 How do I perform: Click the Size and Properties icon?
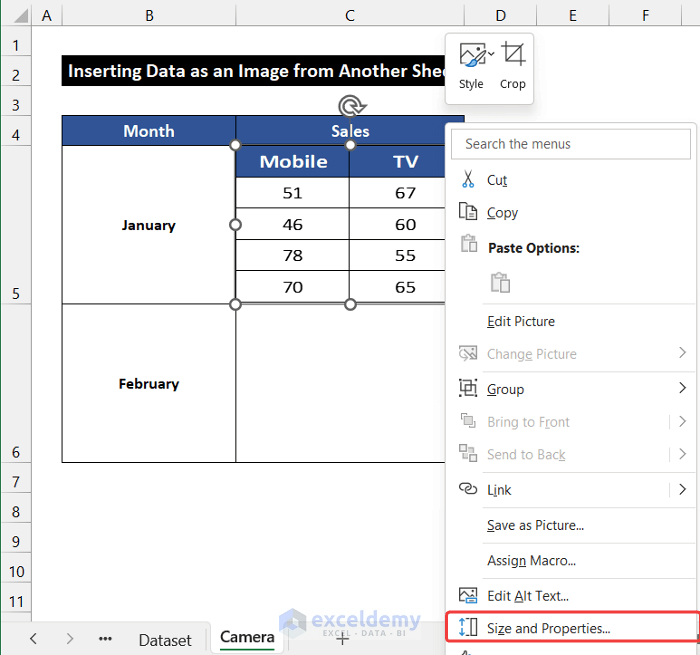point(468,627)
